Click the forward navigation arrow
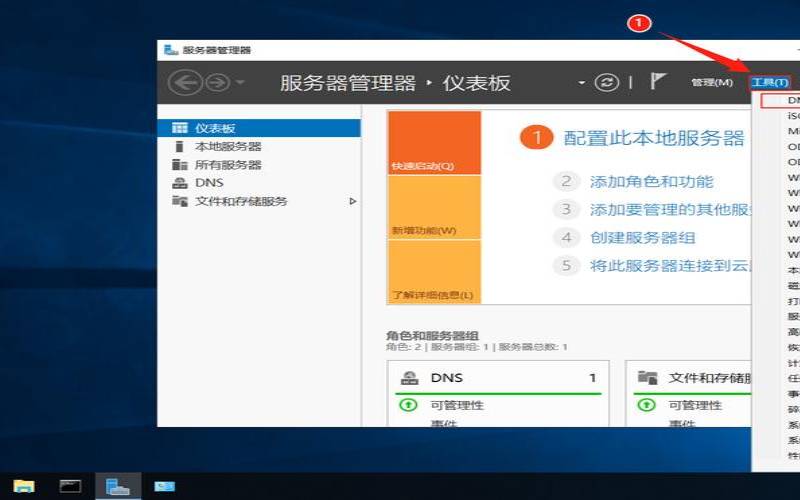 click(218, 83)
